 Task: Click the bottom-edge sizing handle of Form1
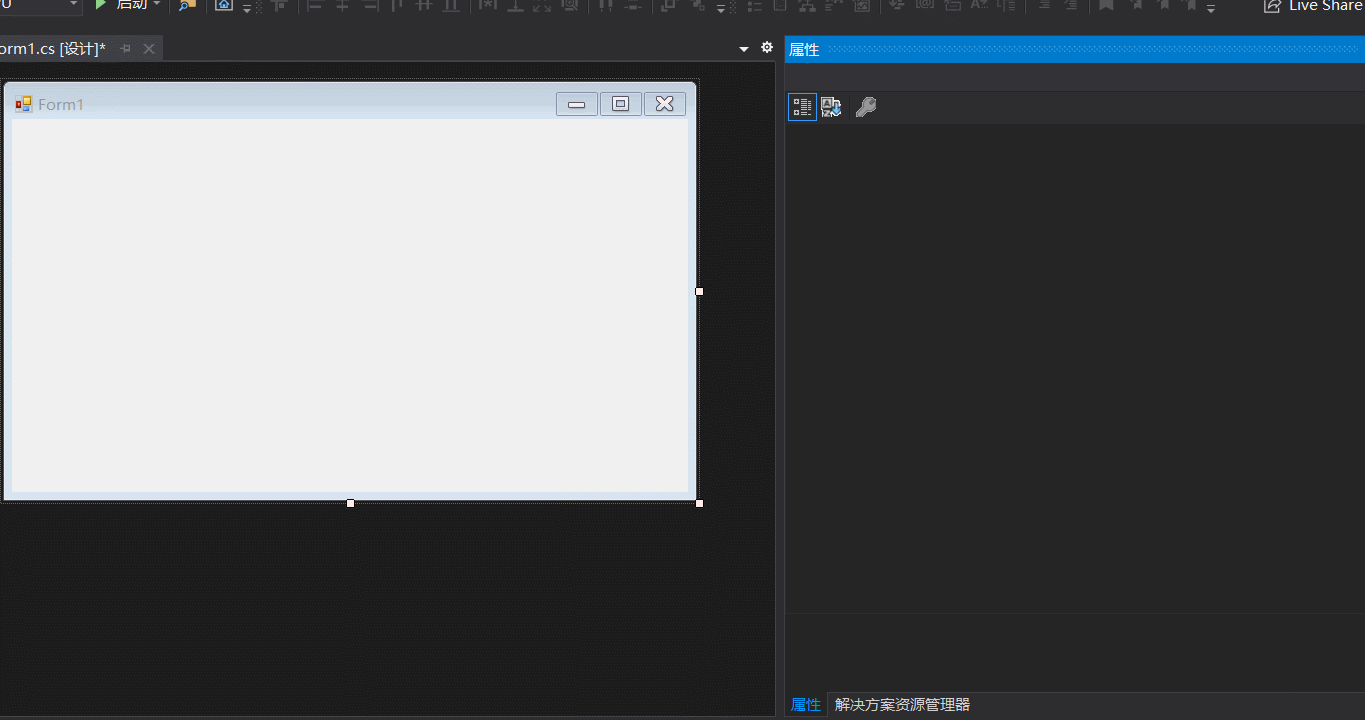pos(350,503)
